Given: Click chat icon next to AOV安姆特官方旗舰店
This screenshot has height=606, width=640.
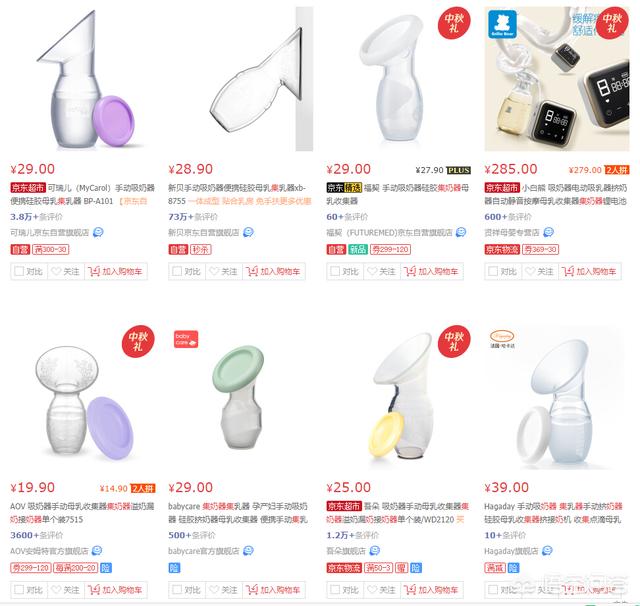Looking at the screenshot, I should tap(97, 551).
